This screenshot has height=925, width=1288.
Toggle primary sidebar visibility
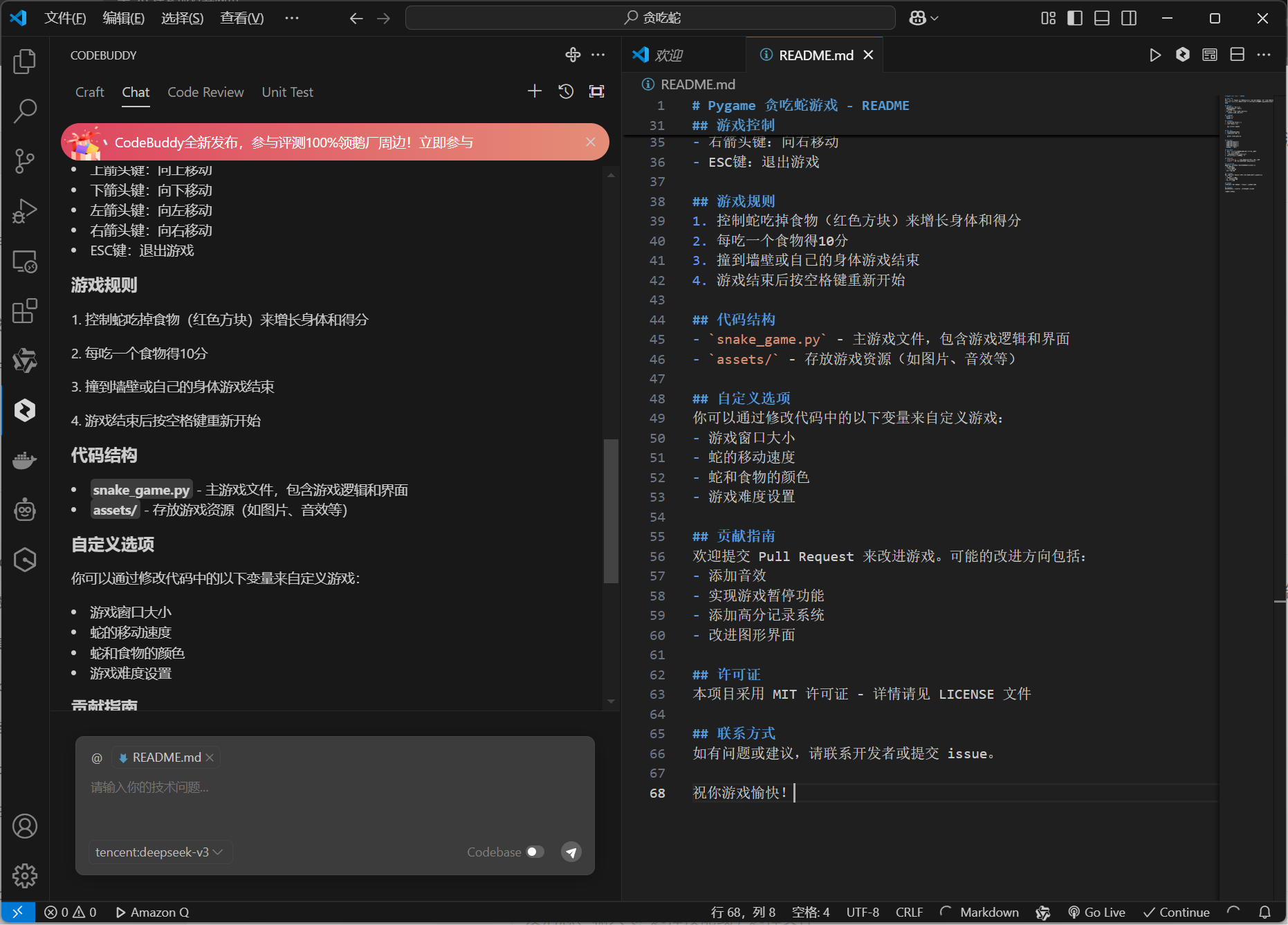1075,19
